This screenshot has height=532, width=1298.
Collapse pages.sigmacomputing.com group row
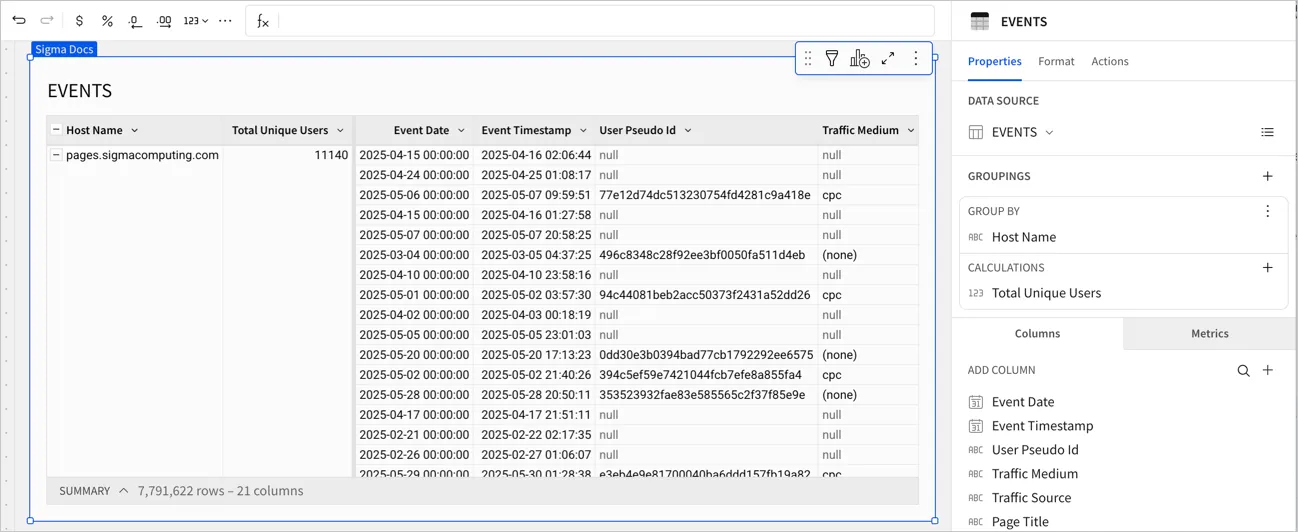pos(56,155)
